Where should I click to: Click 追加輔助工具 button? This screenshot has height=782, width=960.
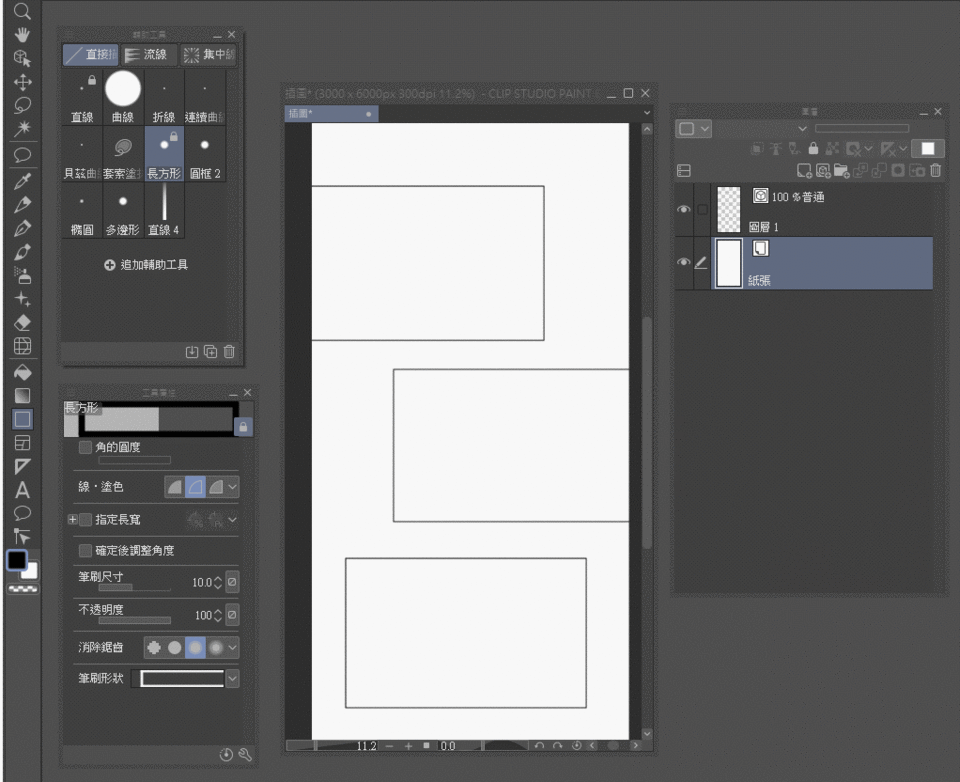[x=146, y=265]
